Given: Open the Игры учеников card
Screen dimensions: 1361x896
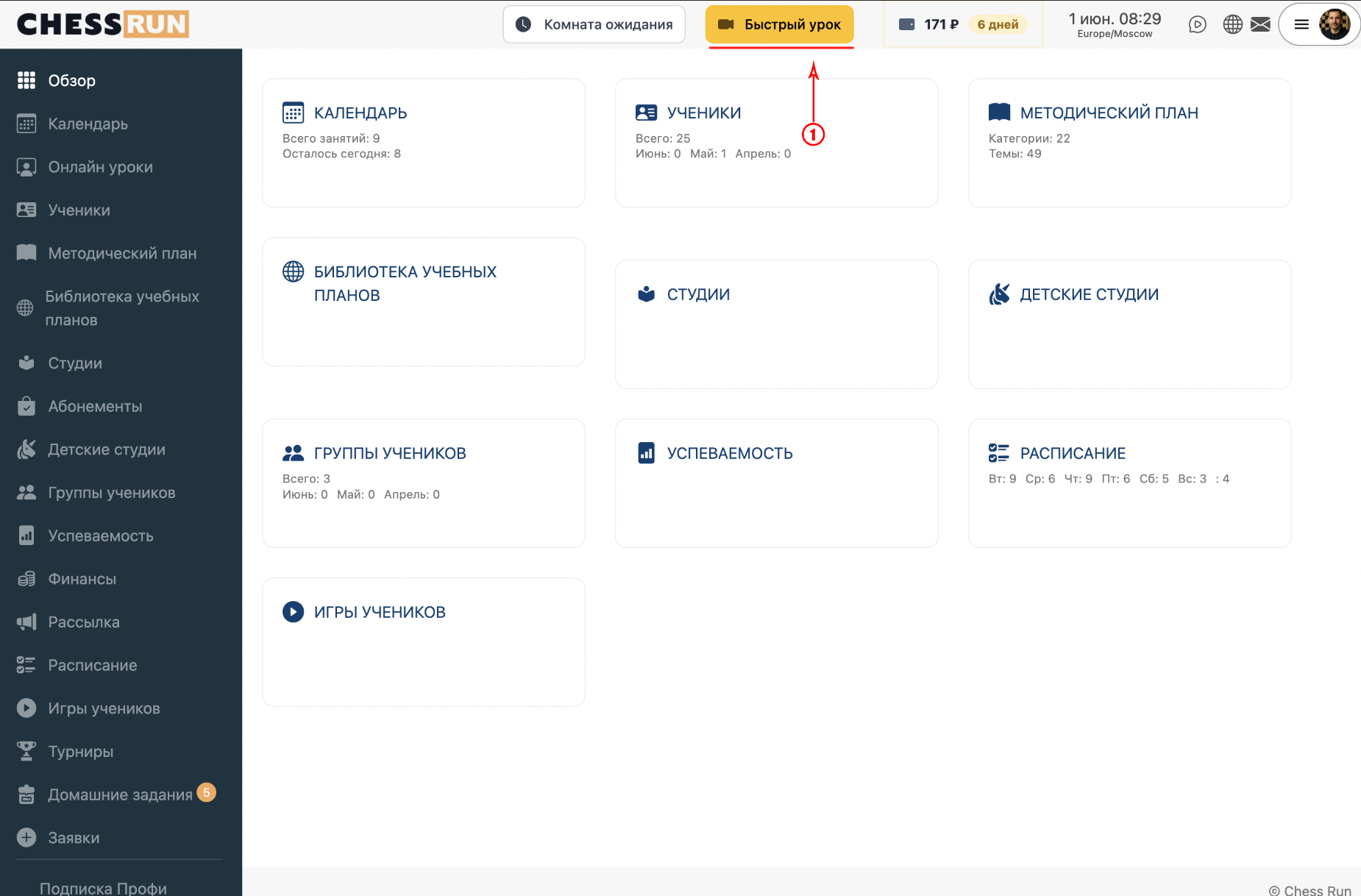Looking at the screenshot, I should pyautogui.click(x=424, y=642).
